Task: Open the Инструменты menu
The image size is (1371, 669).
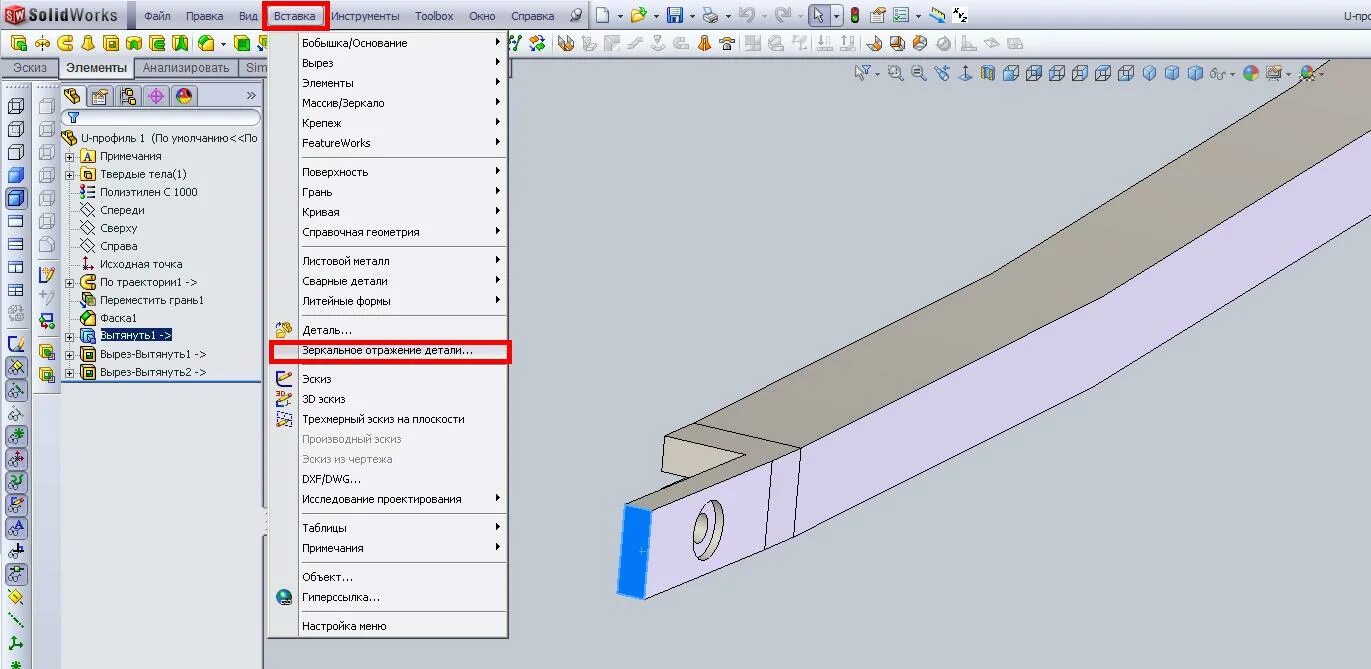Action: 365,16
